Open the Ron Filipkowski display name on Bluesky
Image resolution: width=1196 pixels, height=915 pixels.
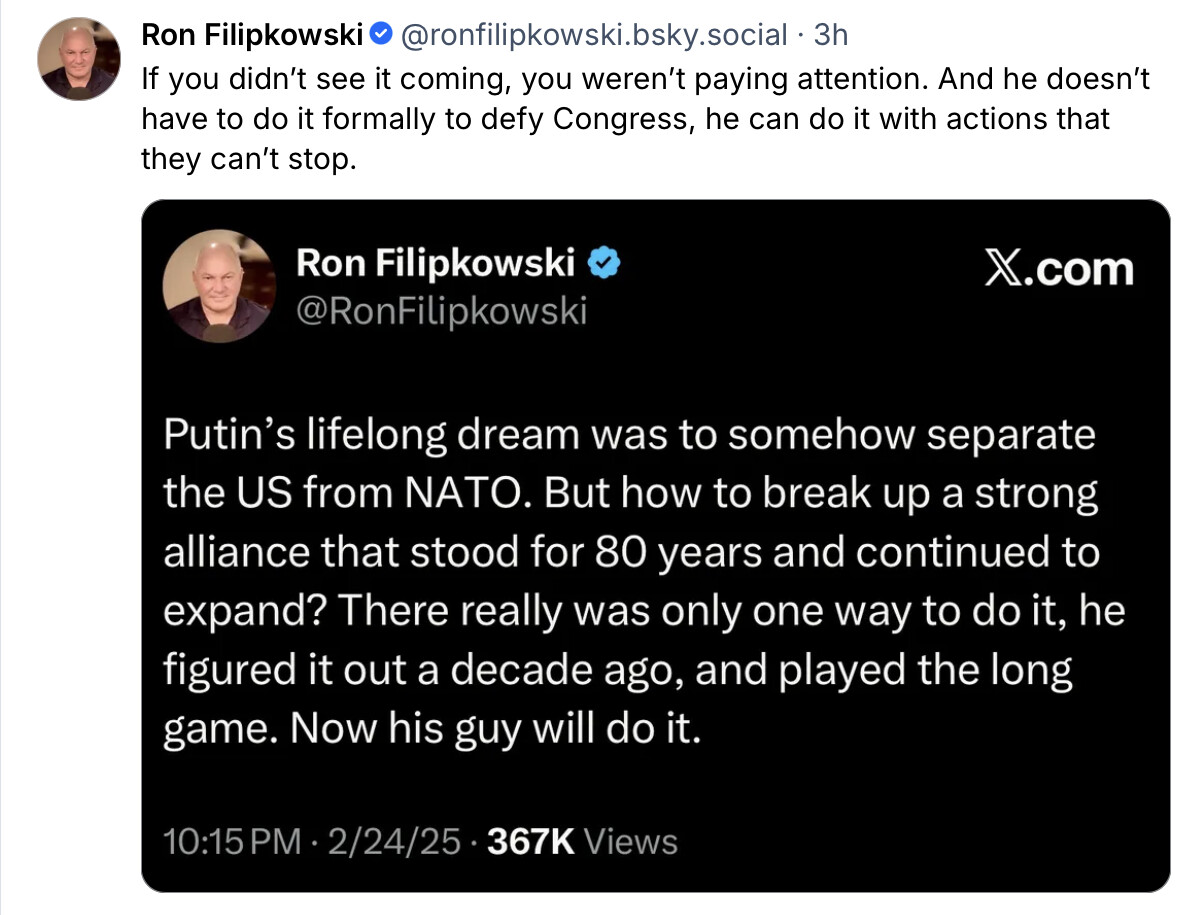click(x=252, y=35)
